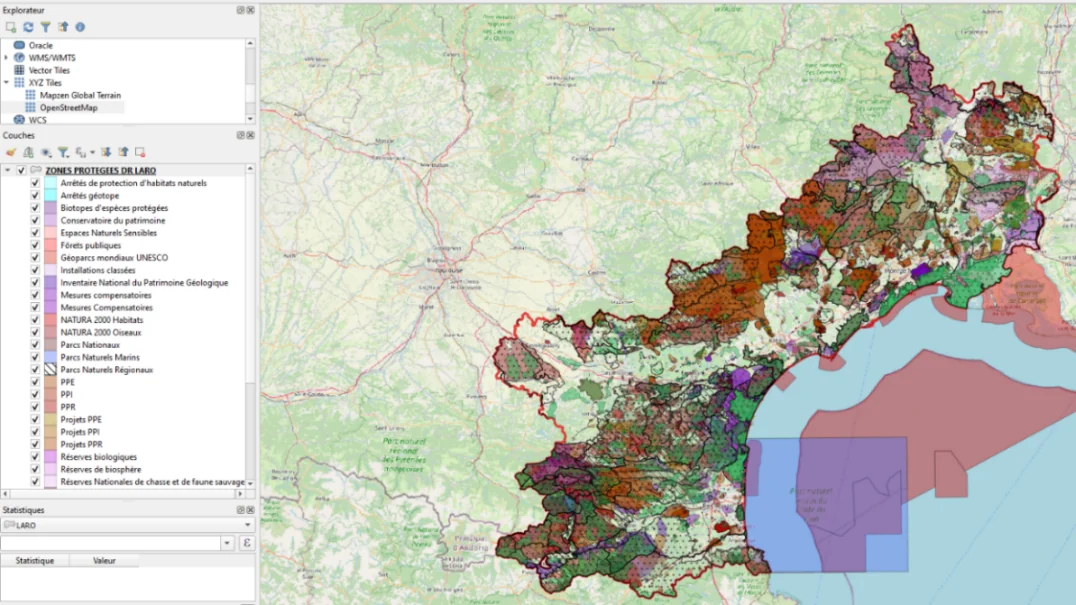Close the Statistiques panel
The image size is (1076, 605).
(250, 510)
